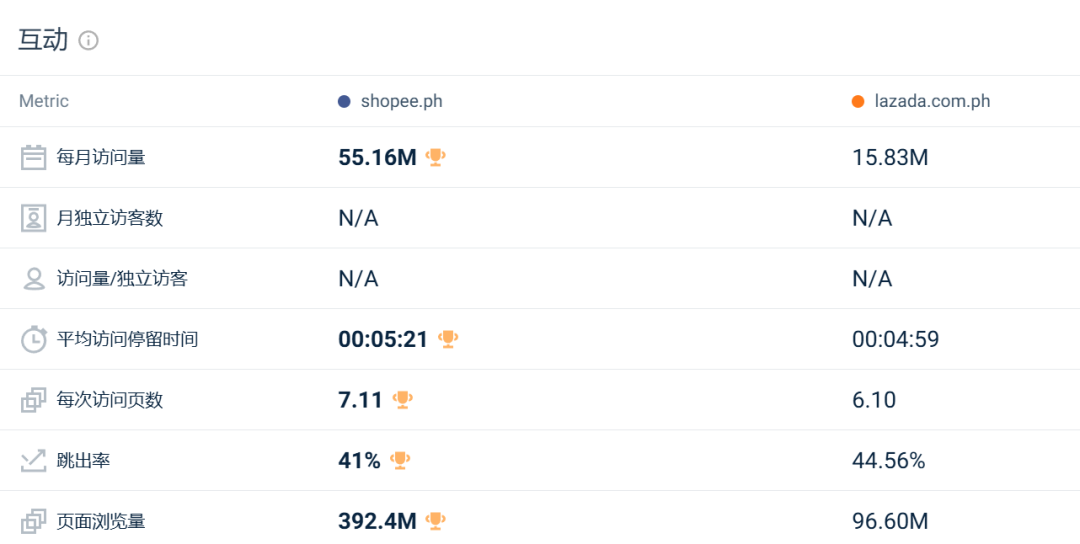Click the clock icon for 平均访问停留时间
Image resolution: width=1080 pixels, height=544 pixels.
point(34,339)
